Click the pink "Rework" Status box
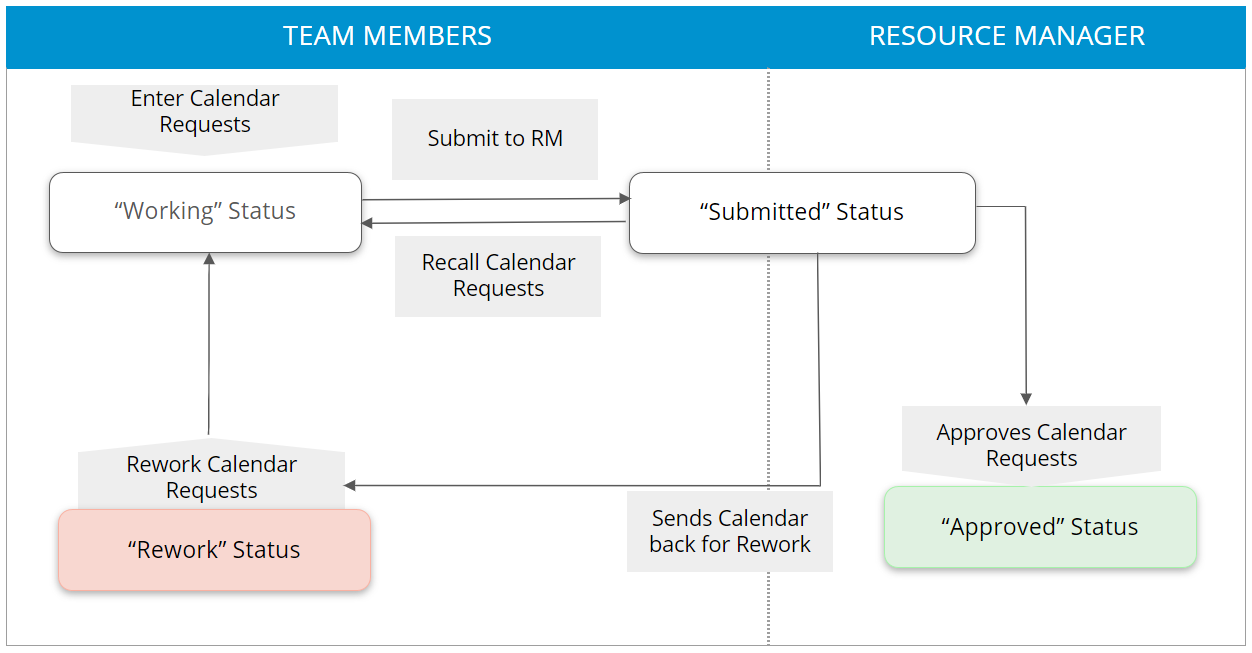1252x653 pixels. coord(214,550)
